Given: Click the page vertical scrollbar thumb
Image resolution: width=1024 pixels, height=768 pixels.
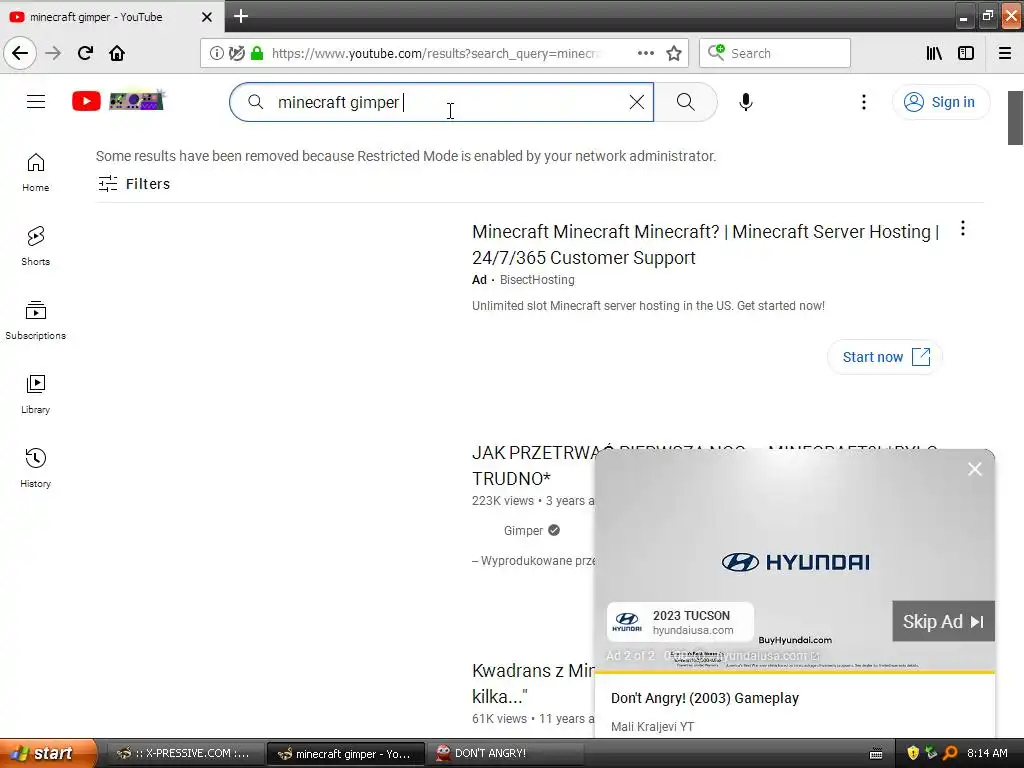Looking at the screenshot, I should pyautogui.click(x=1015, y=118).
